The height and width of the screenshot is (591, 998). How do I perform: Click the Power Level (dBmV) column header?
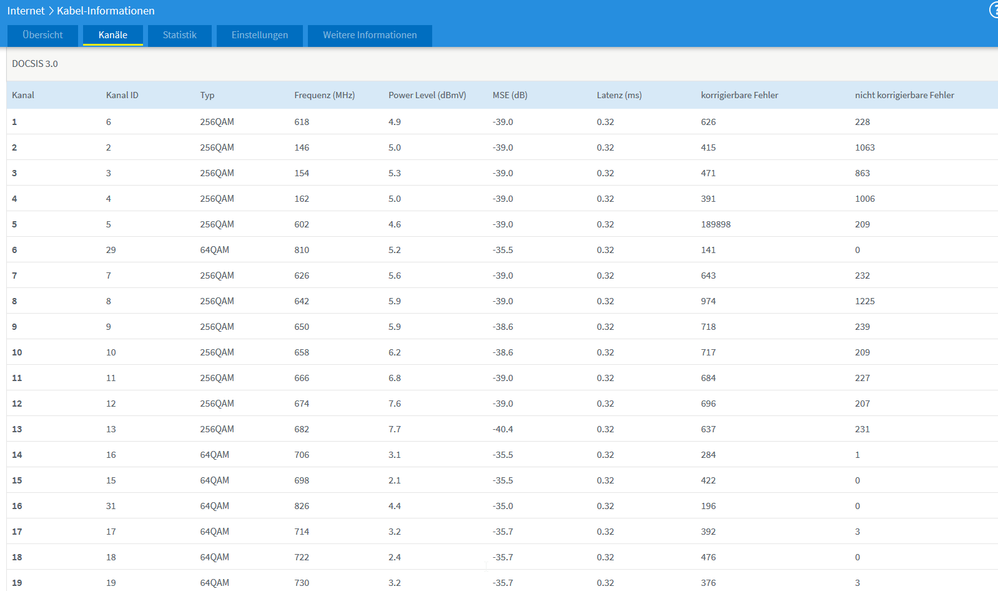point(427,95)
